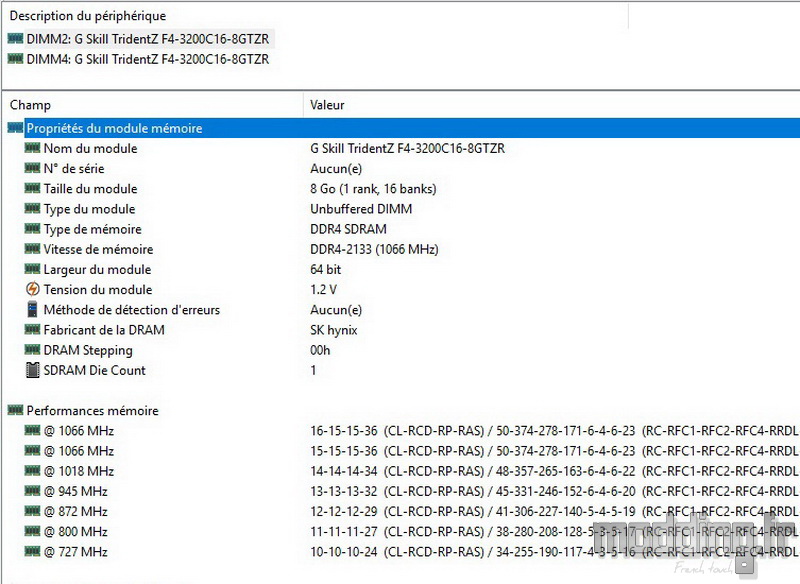Click lightning icon for Tension du module

tap(32, 289)
